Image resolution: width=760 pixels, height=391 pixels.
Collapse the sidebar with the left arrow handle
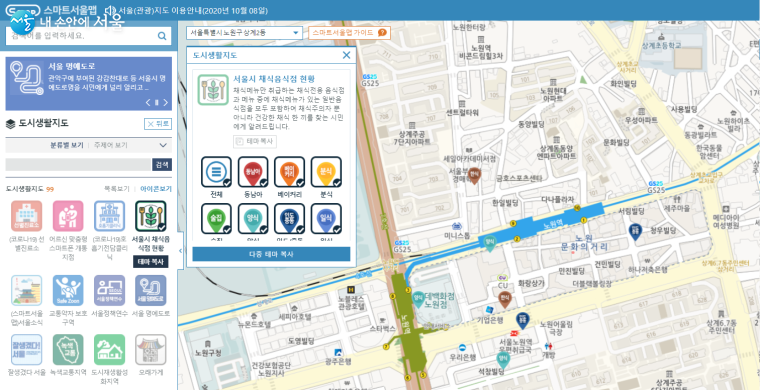coord(180,250)
